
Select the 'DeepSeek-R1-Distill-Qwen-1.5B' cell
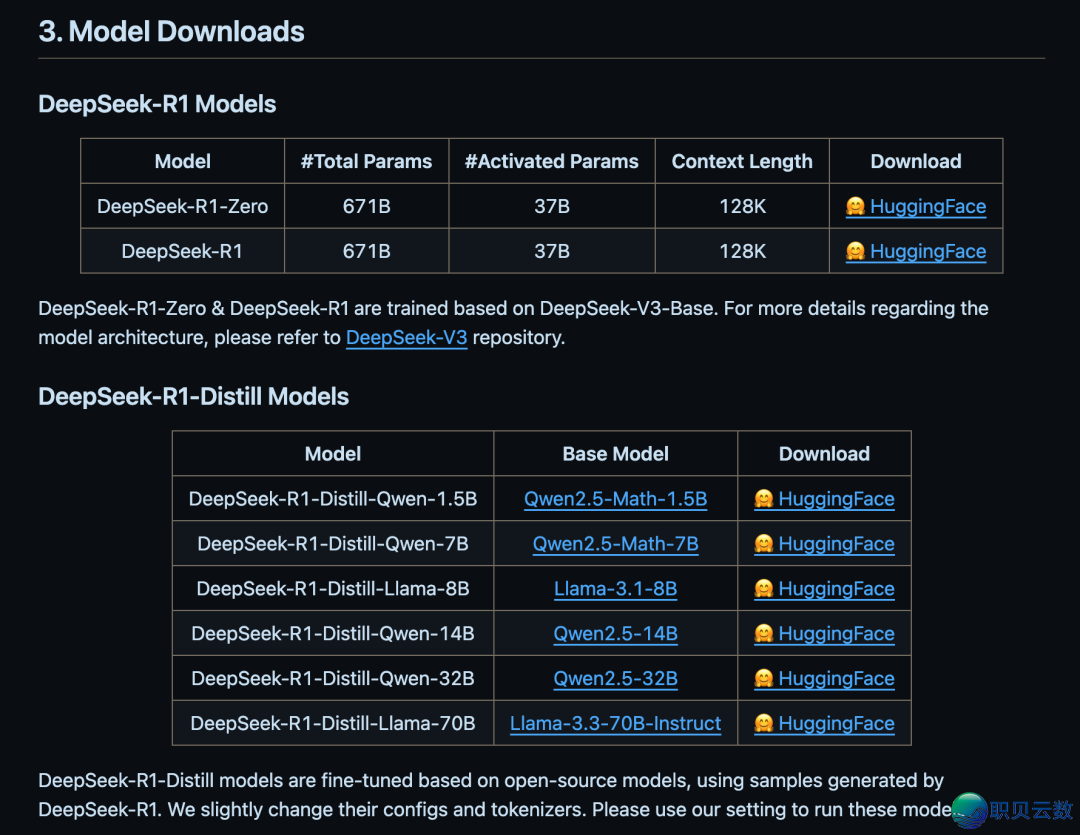[x=333, y=499]
